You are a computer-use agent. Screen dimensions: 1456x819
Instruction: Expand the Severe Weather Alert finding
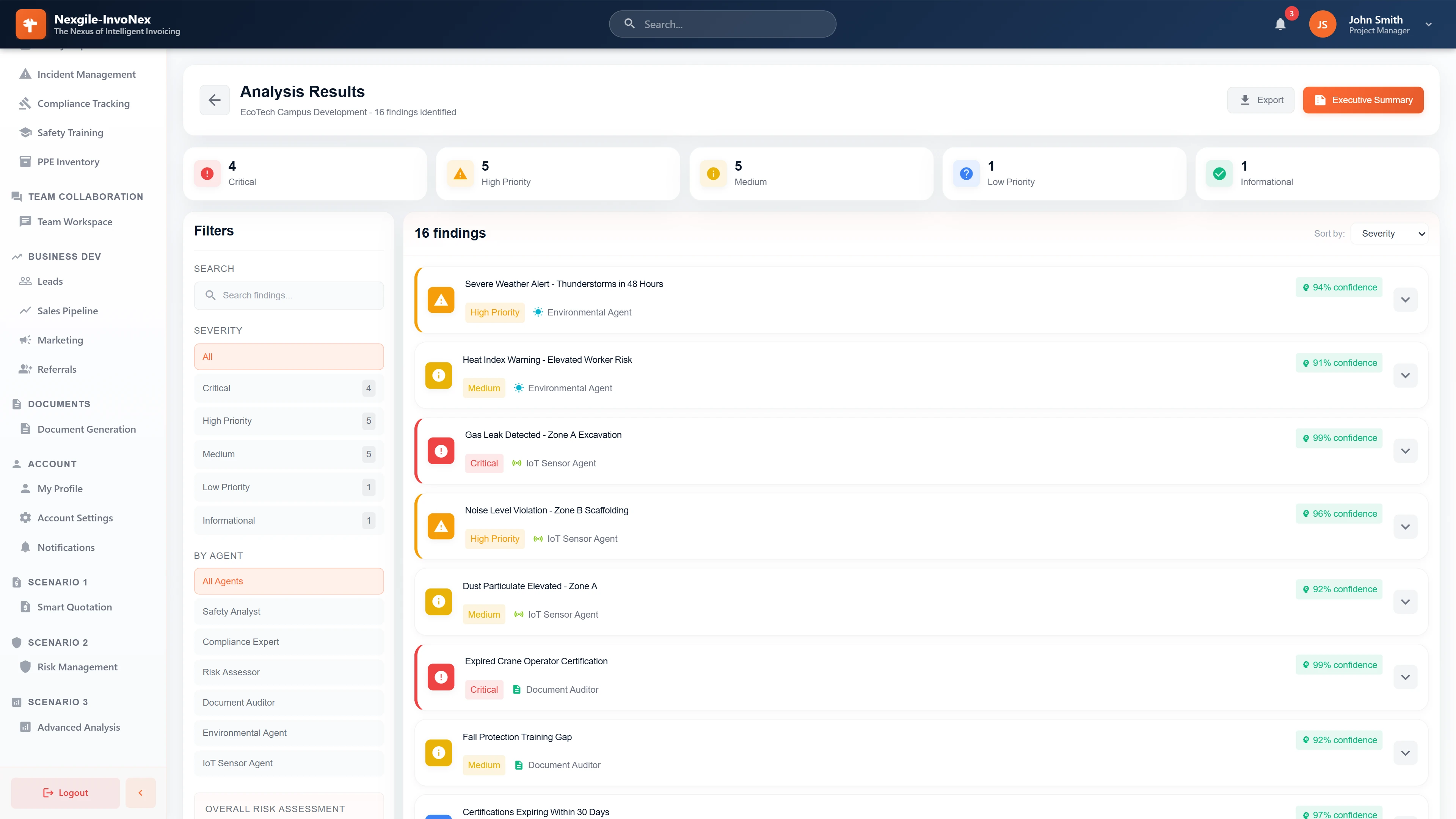tap(1405, 300)
